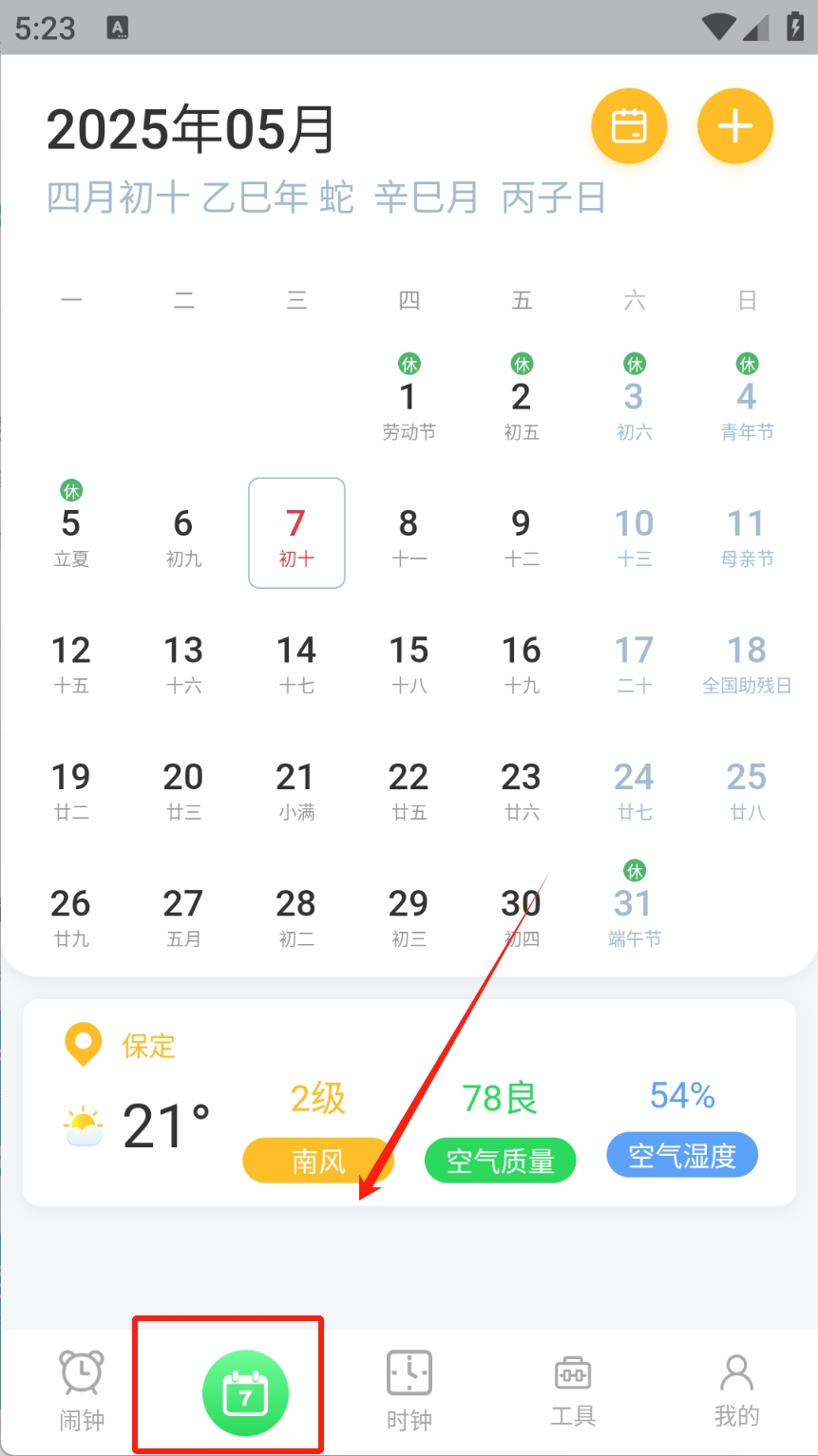818x1456 pixels.
Task: Tap the 空气湿度 humidity label
Action: (682, 1155)
